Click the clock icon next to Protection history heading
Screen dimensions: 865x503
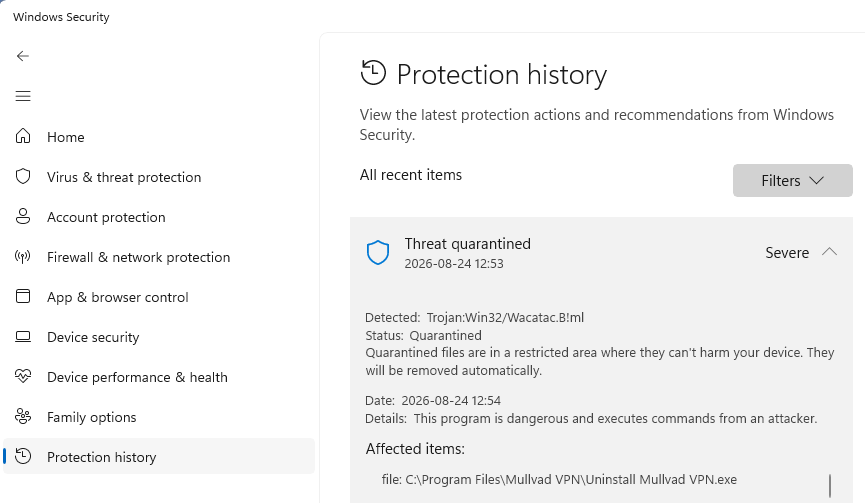[x=373, y=73]
